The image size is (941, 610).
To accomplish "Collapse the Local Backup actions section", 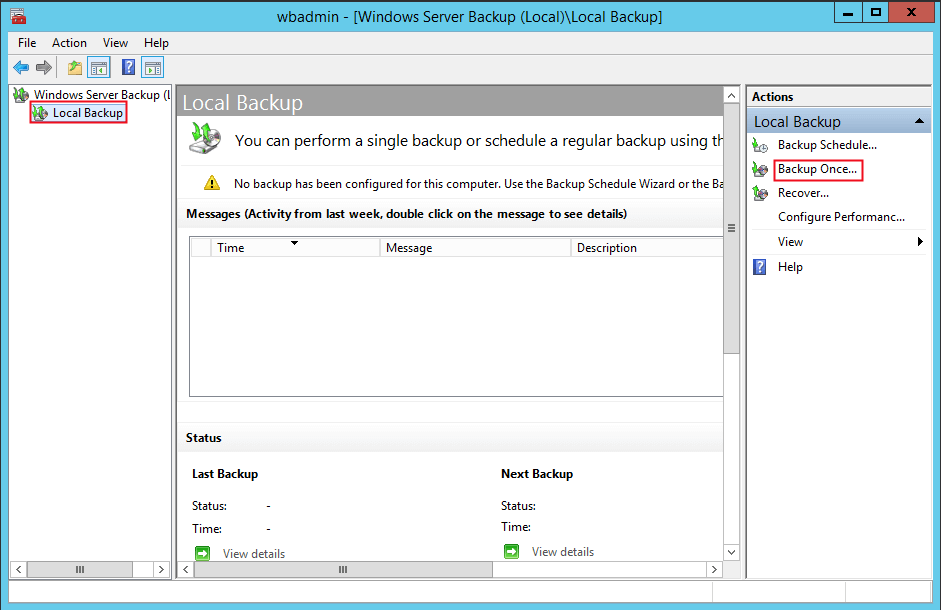I will coord(919,121).
